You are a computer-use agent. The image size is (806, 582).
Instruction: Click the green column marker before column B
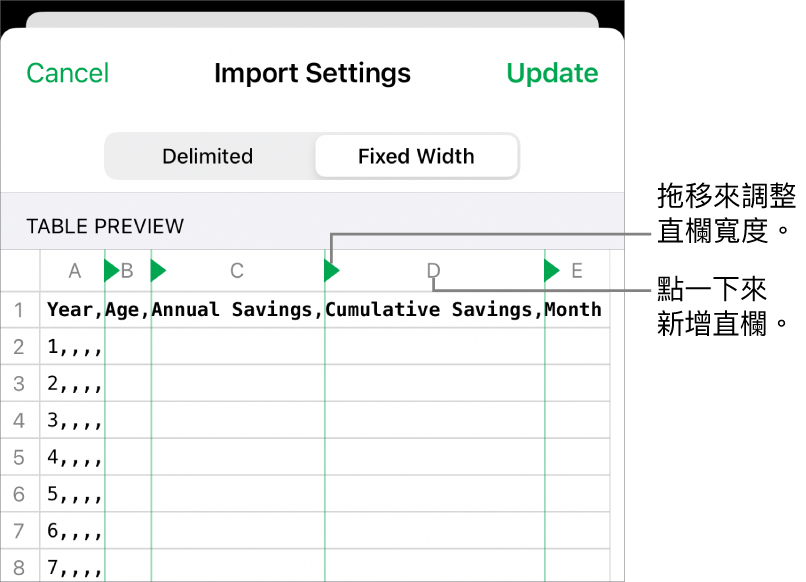coord(111,270)
